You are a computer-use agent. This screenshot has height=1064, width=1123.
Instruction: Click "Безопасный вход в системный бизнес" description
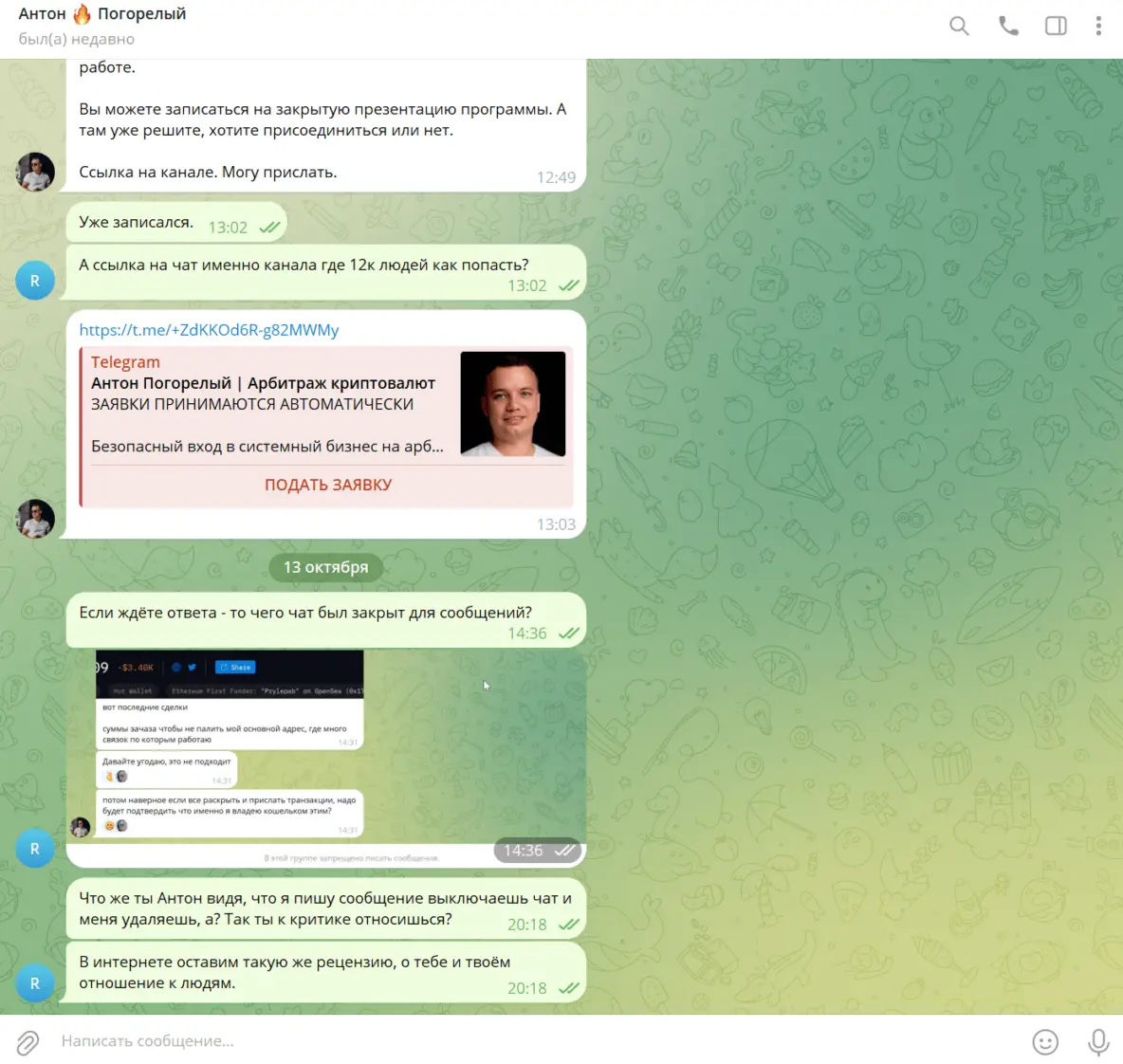(x=267, y=446)
